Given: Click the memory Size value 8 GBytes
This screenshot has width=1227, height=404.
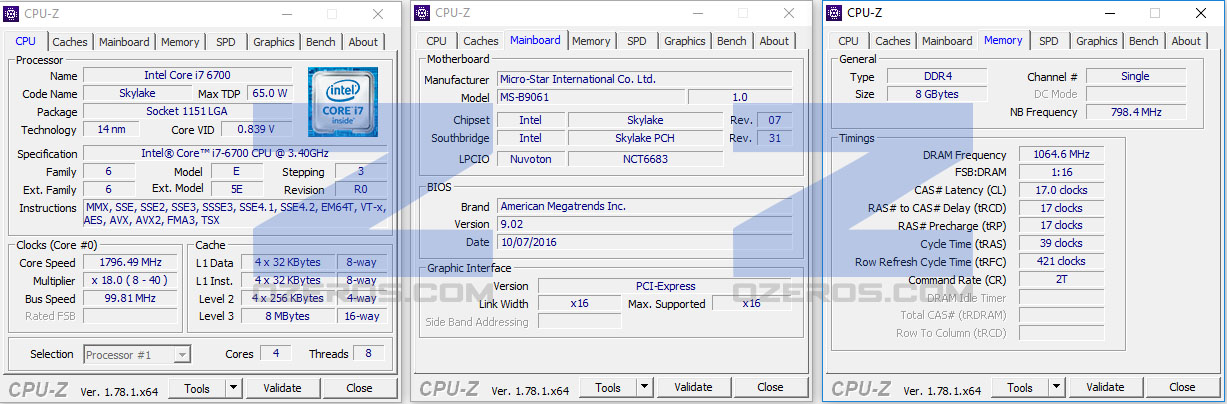Looking at the screenshot, I should (x=936, y=94).
